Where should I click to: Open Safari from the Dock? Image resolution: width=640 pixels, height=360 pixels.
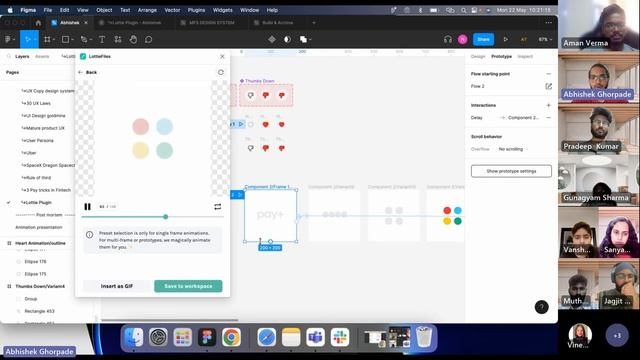tap(267, 338)
